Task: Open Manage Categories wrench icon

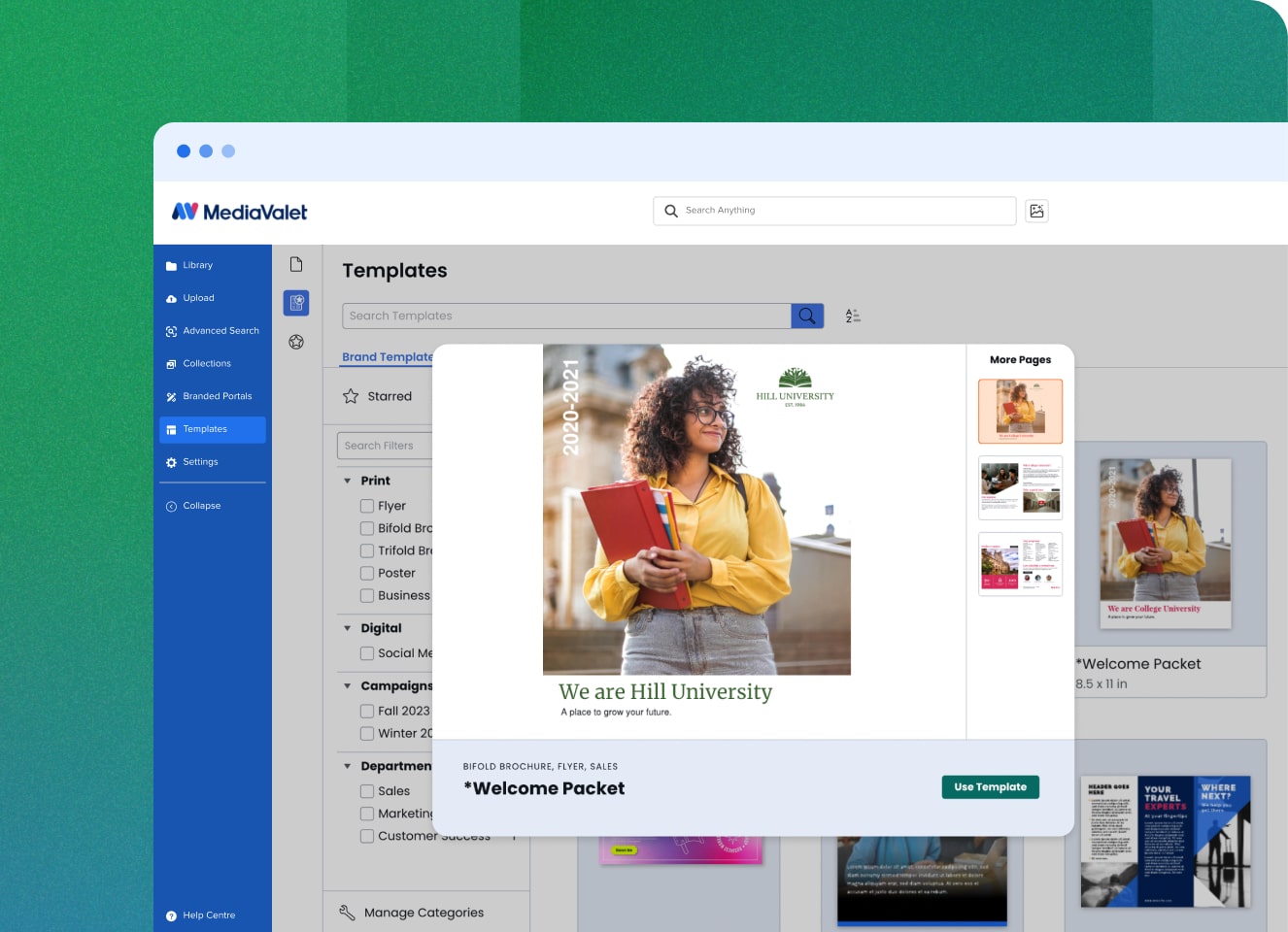Action: click(347, 913)
